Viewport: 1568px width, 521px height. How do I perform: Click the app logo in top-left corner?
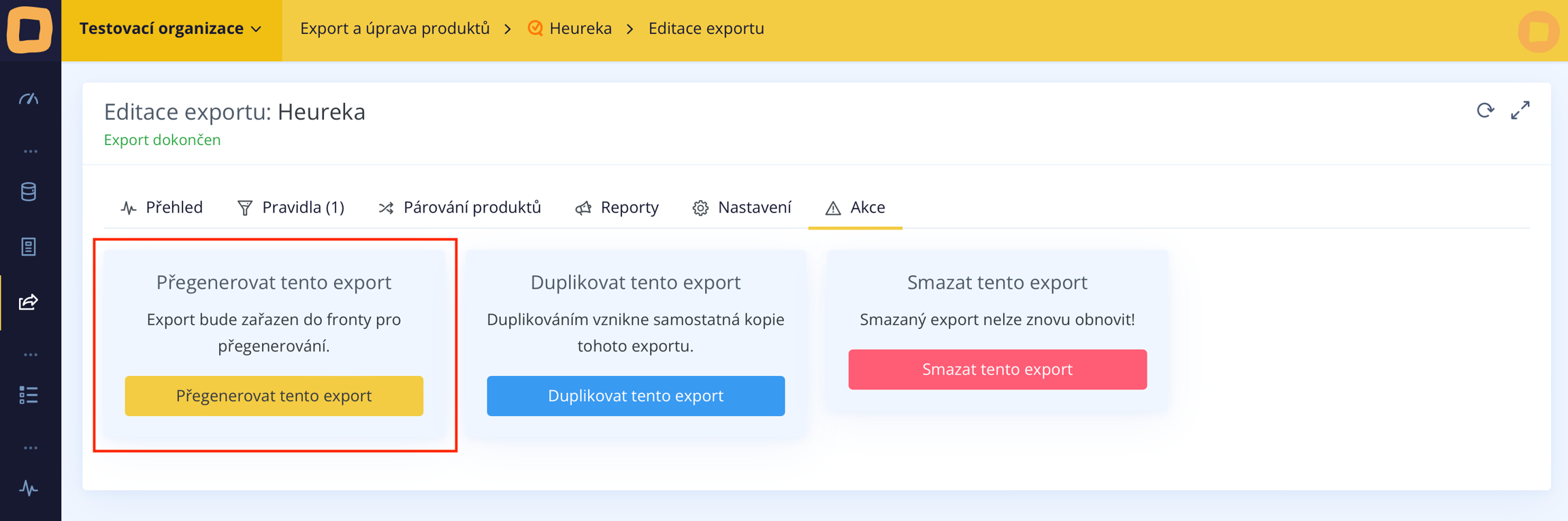(30, 29)
